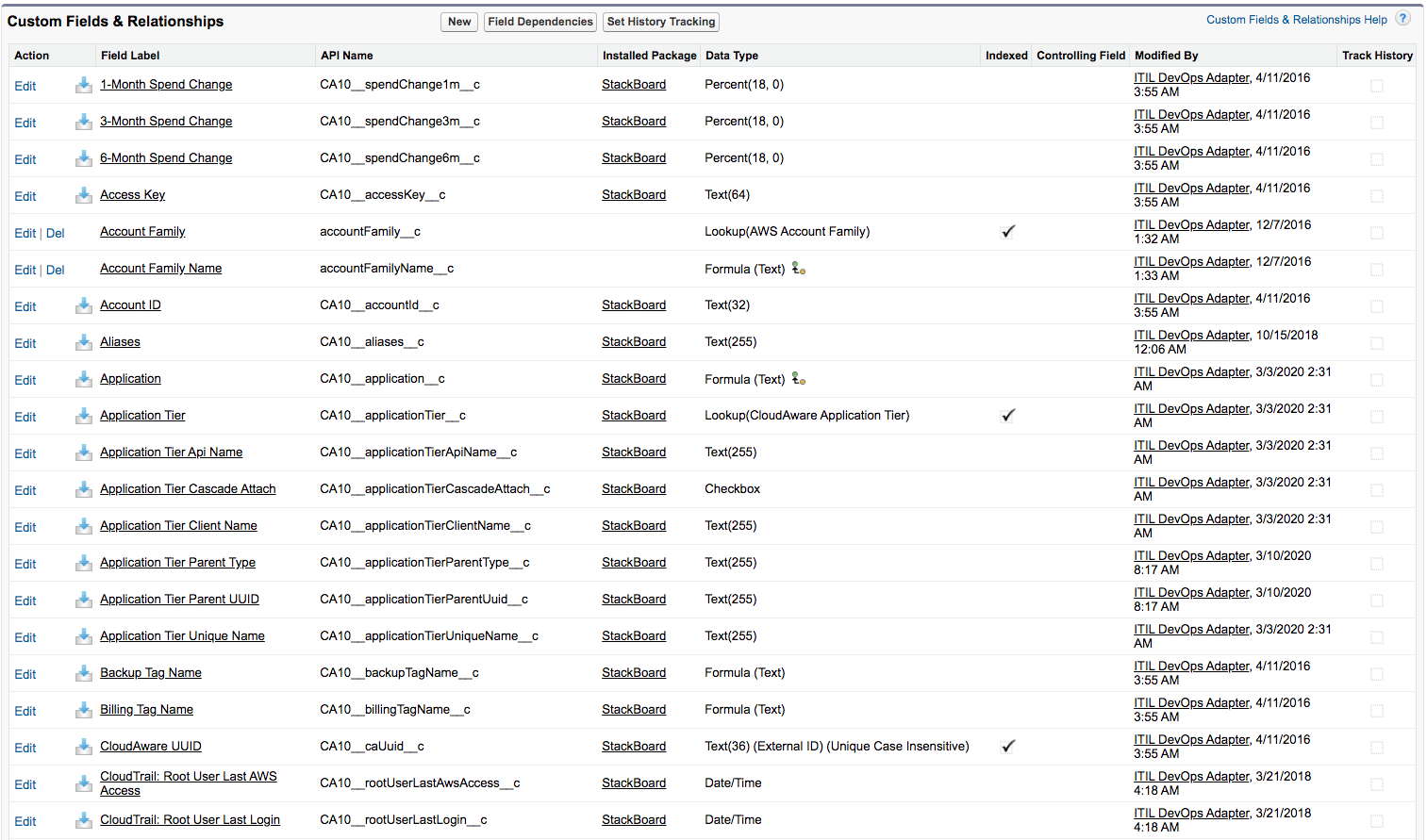The width and height of the screenshot is (1427, 840).
Task: Click the formula icon in the Application row
Action: (x=799, y=379)
